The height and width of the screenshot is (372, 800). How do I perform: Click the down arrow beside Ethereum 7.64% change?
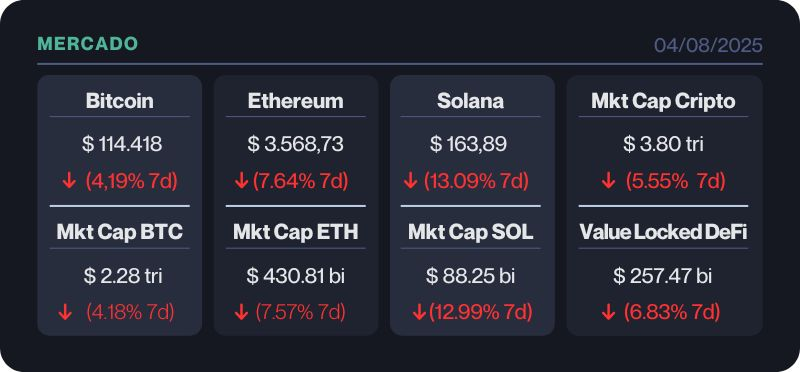pyautogui.click(x=241, y=182)
